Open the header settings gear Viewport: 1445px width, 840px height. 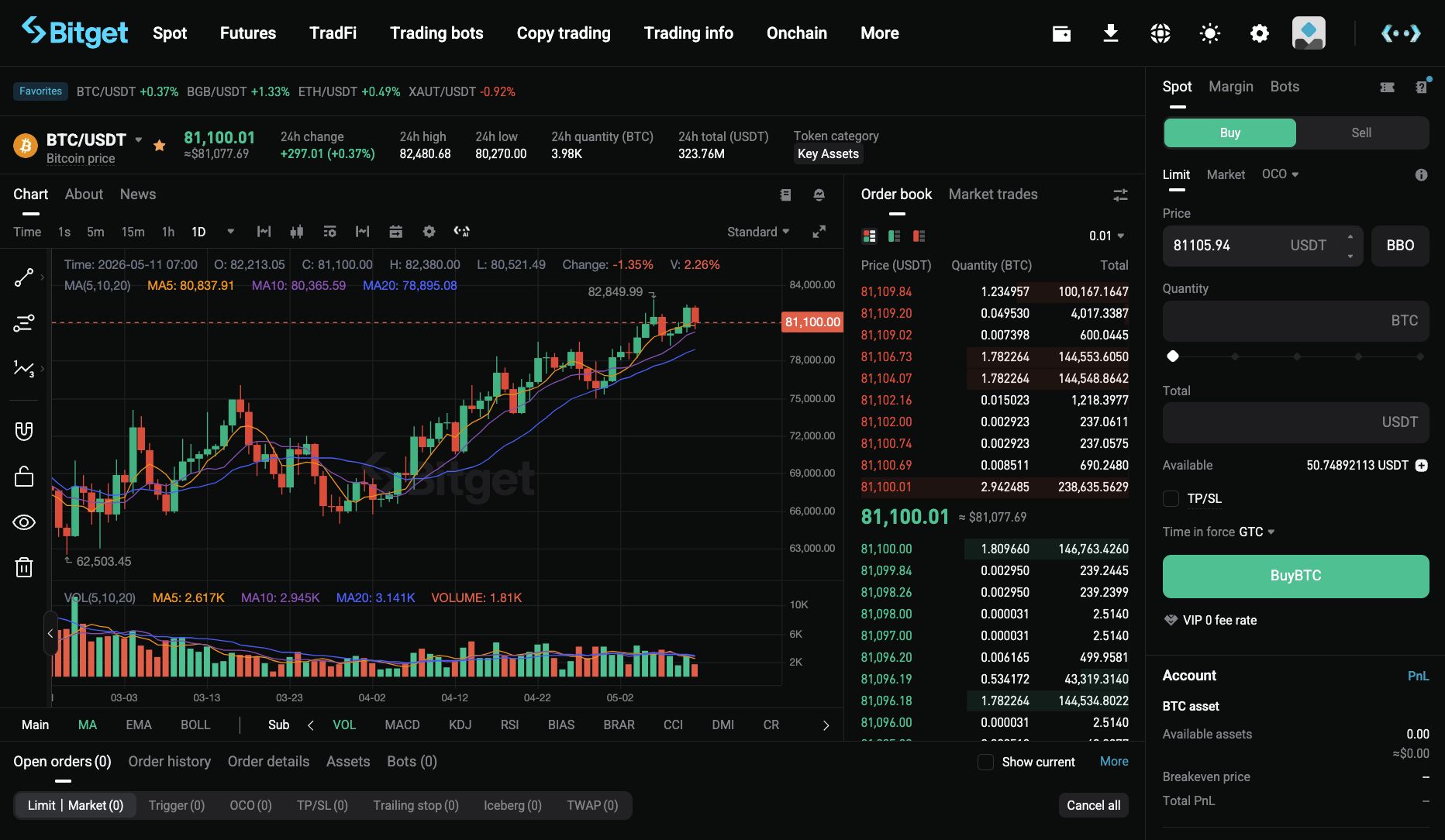[x=1260, y=33]
